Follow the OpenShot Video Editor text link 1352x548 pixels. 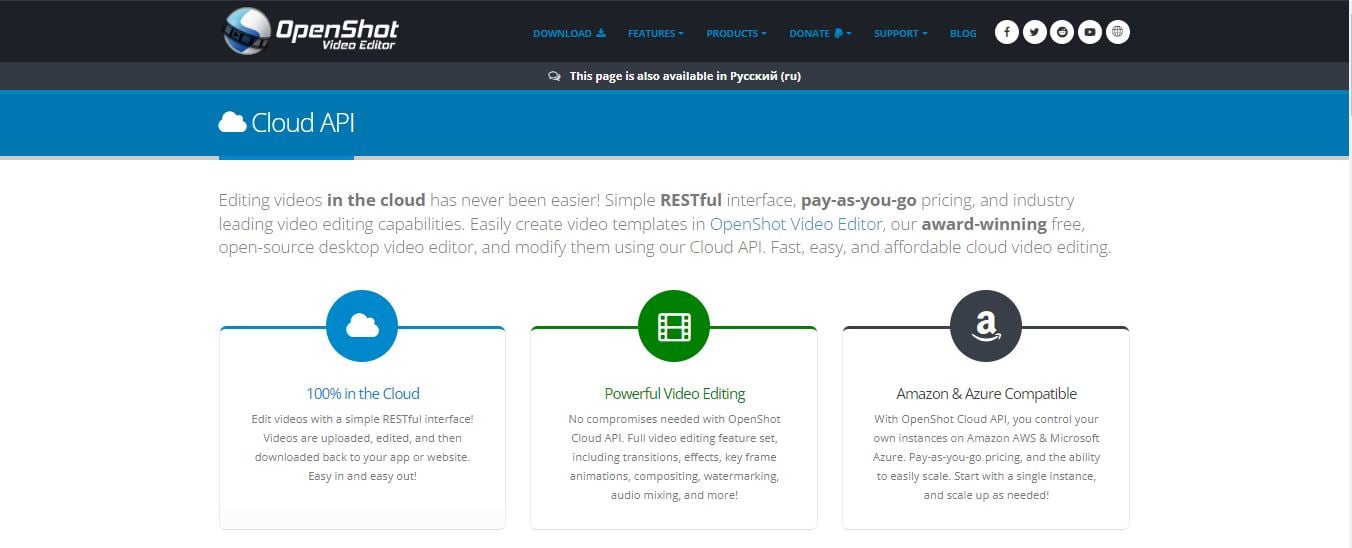tap(796, 224)
